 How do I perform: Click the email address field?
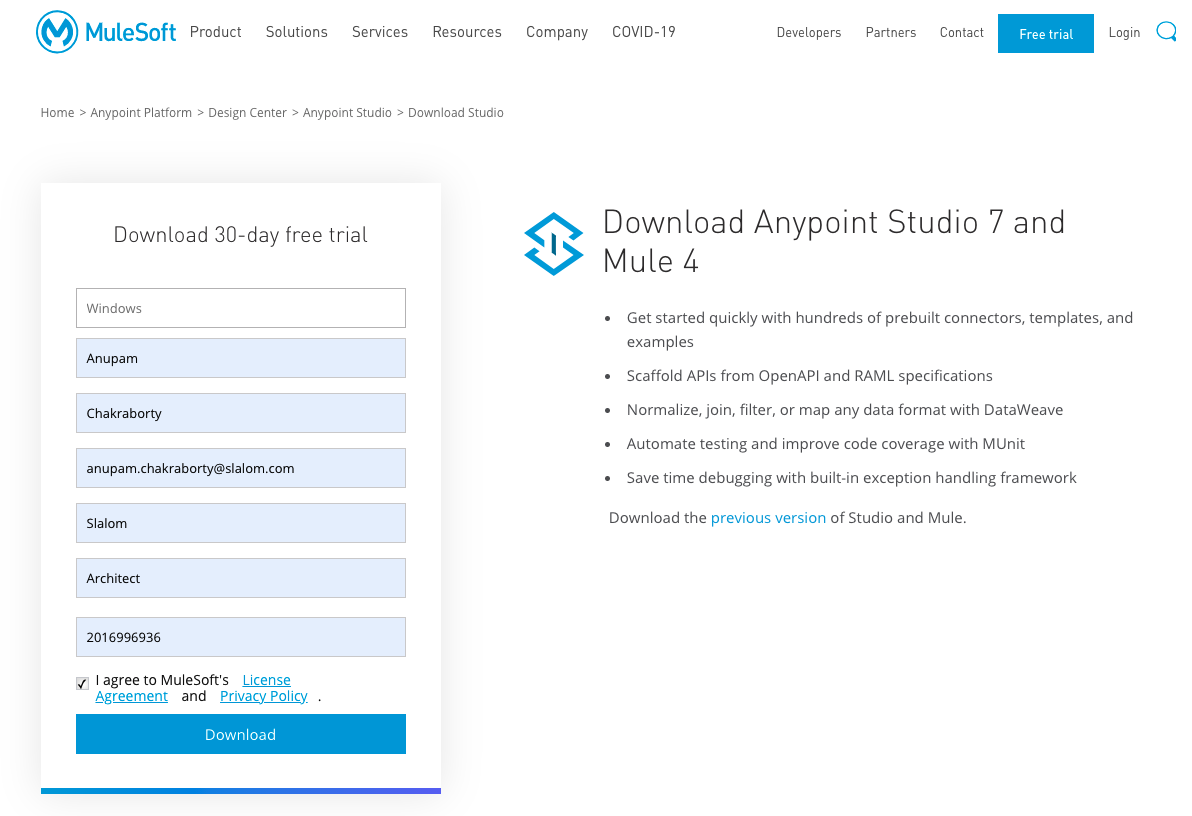(240, 468)
